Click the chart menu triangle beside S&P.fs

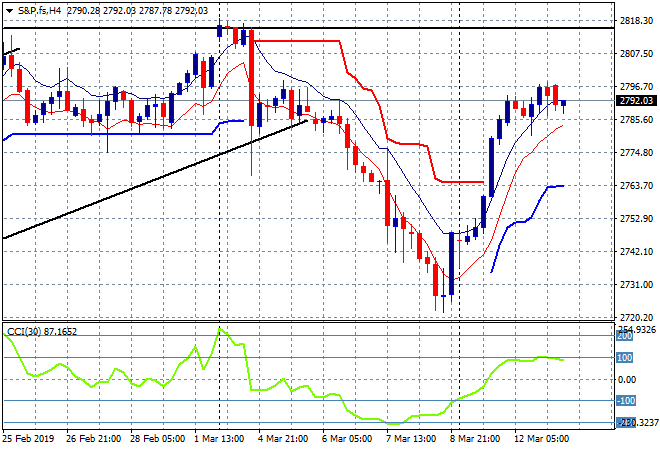pos(9,11)
